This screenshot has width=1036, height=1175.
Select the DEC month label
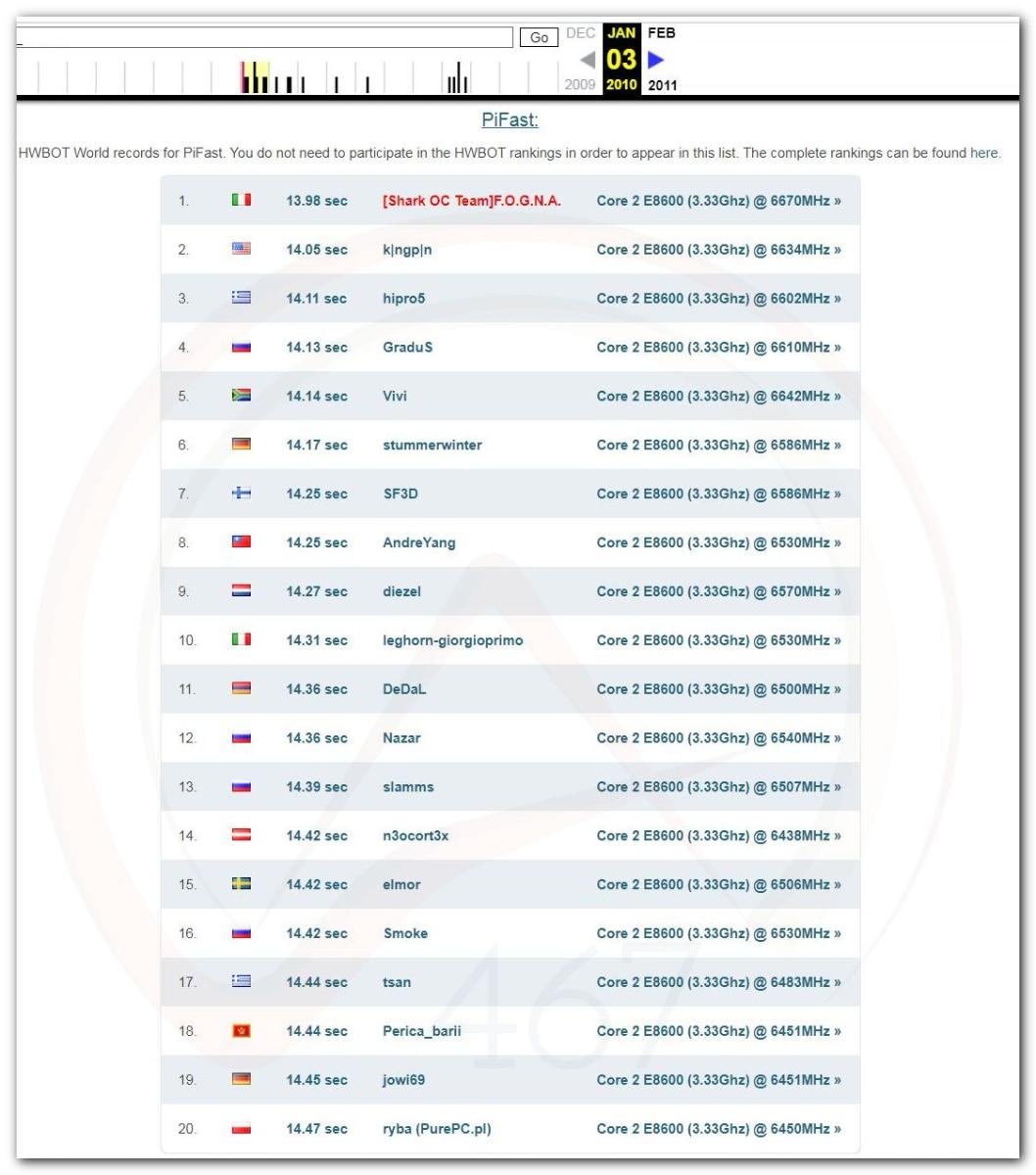pos(581,33)
